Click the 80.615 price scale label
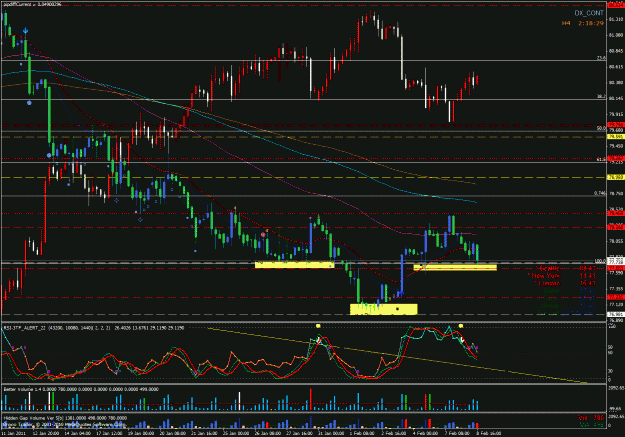The height and width of the screenshot is (437, 625). (x=616, y=67)
